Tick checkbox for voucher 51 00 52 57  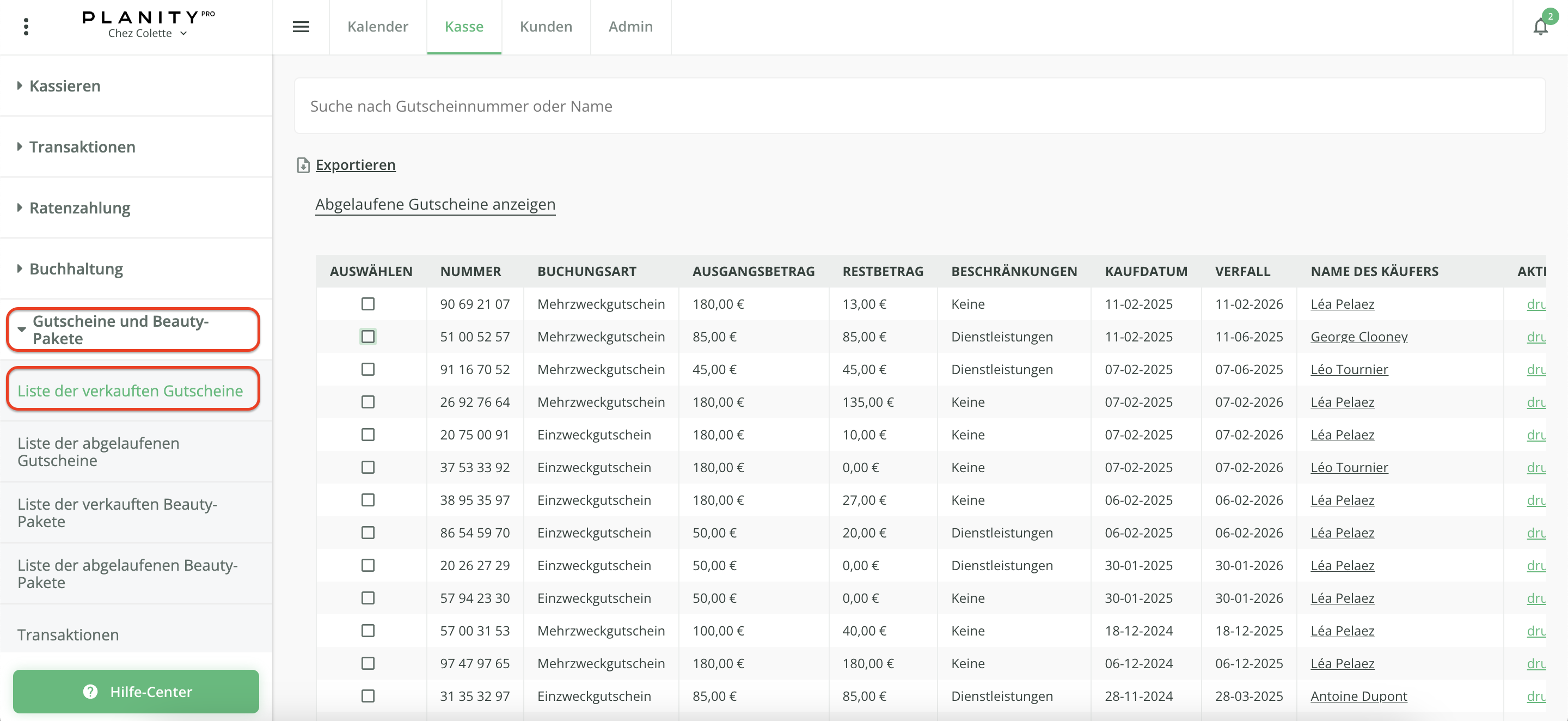[367, 337]
